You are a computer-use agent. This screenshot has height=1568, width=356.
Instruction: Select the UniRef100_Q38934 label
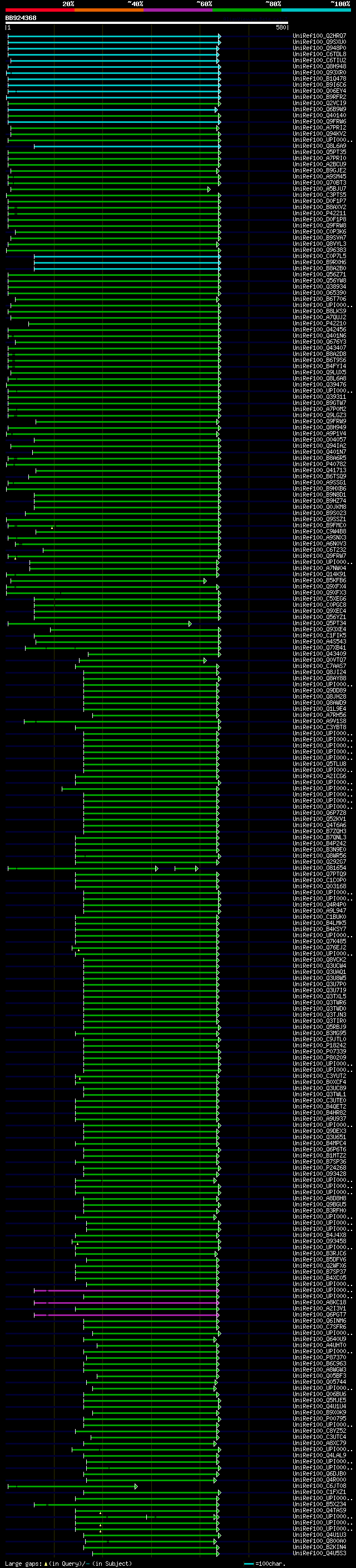click(319, 286)
